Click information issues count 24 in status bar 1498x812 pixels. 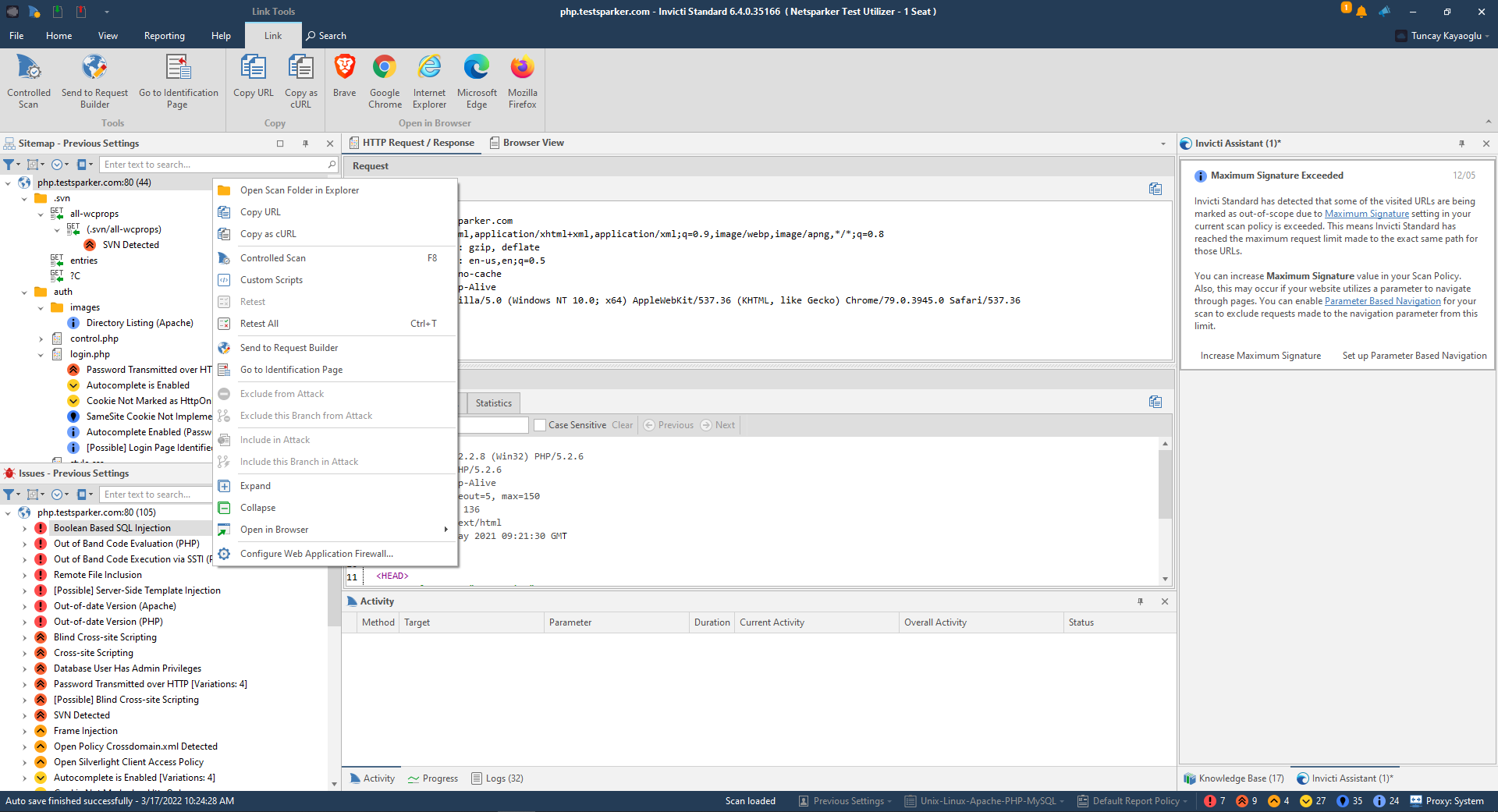(x=1386, y=801)
